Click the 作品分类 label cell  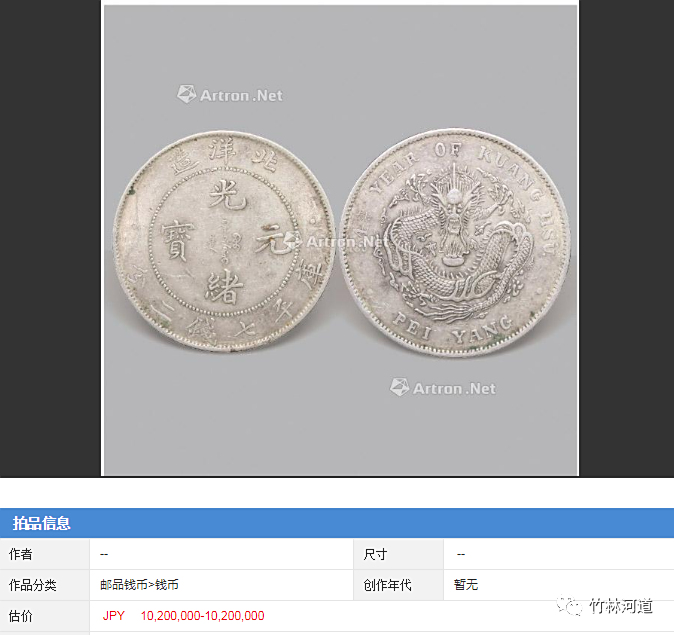pos(45,585)
